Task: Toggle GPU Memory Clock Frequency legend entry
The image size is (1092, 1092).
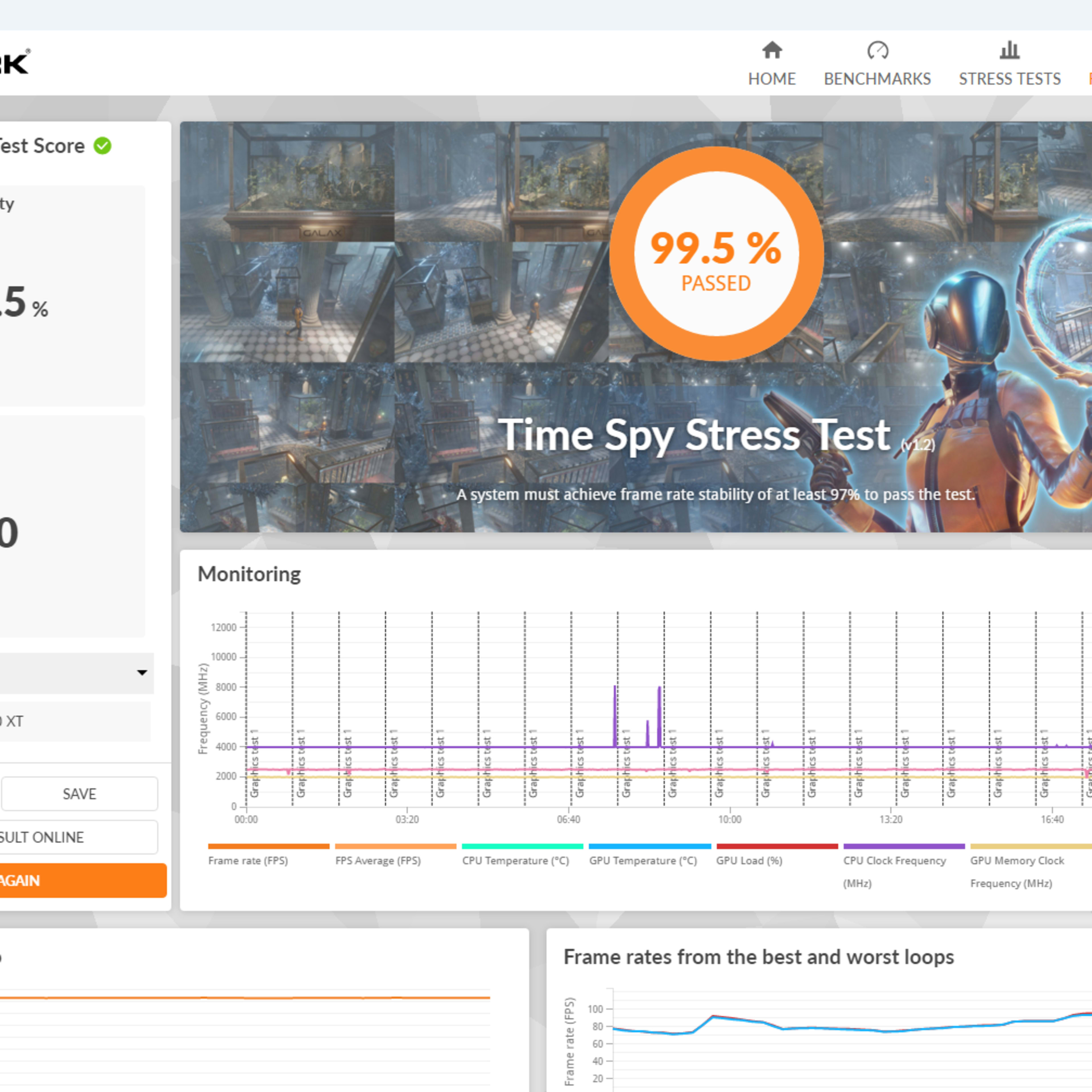Action: [x=1030, y=866]
